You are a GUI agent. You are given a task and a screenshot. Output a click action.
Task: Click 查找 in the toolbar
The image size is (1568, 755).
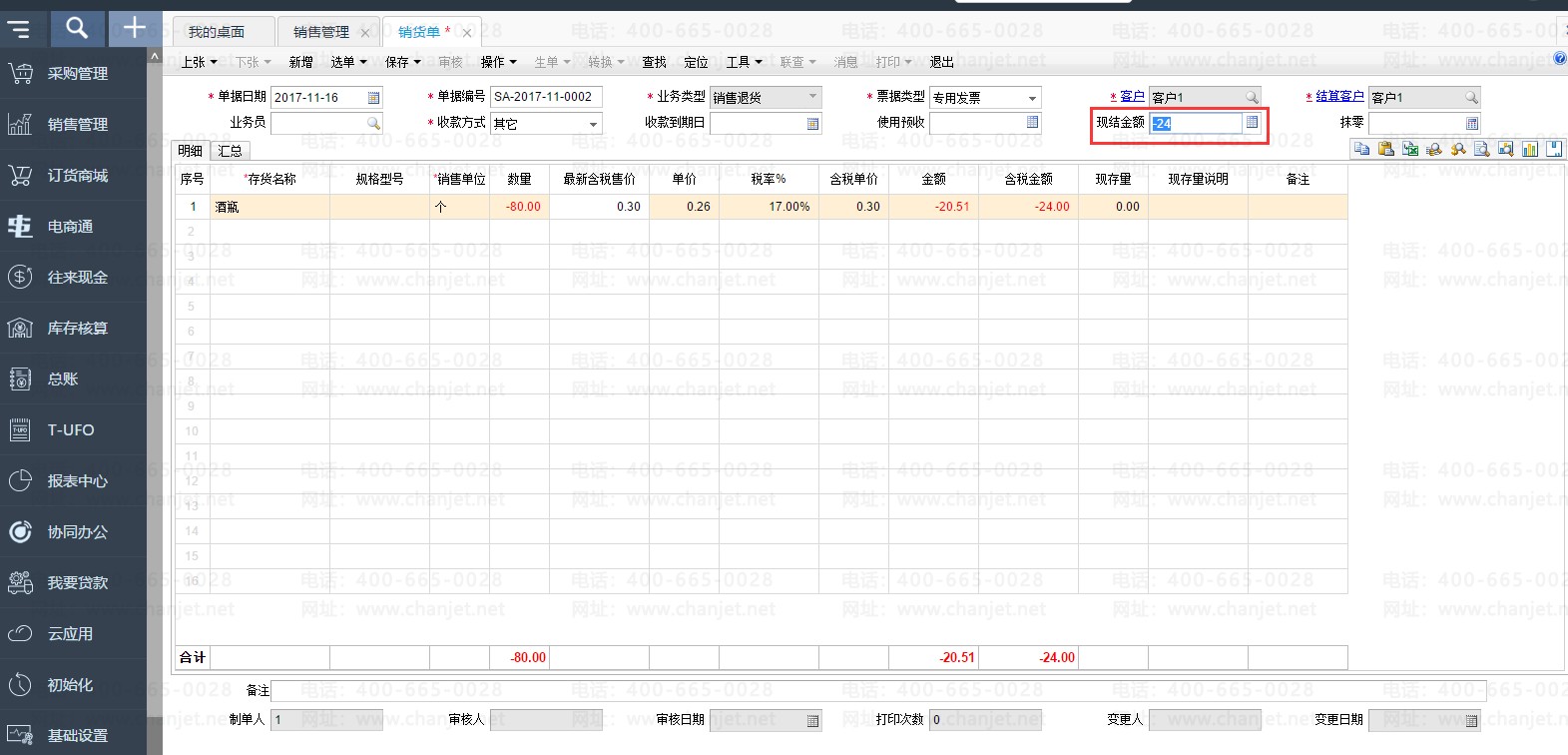[x=655, y=62]
